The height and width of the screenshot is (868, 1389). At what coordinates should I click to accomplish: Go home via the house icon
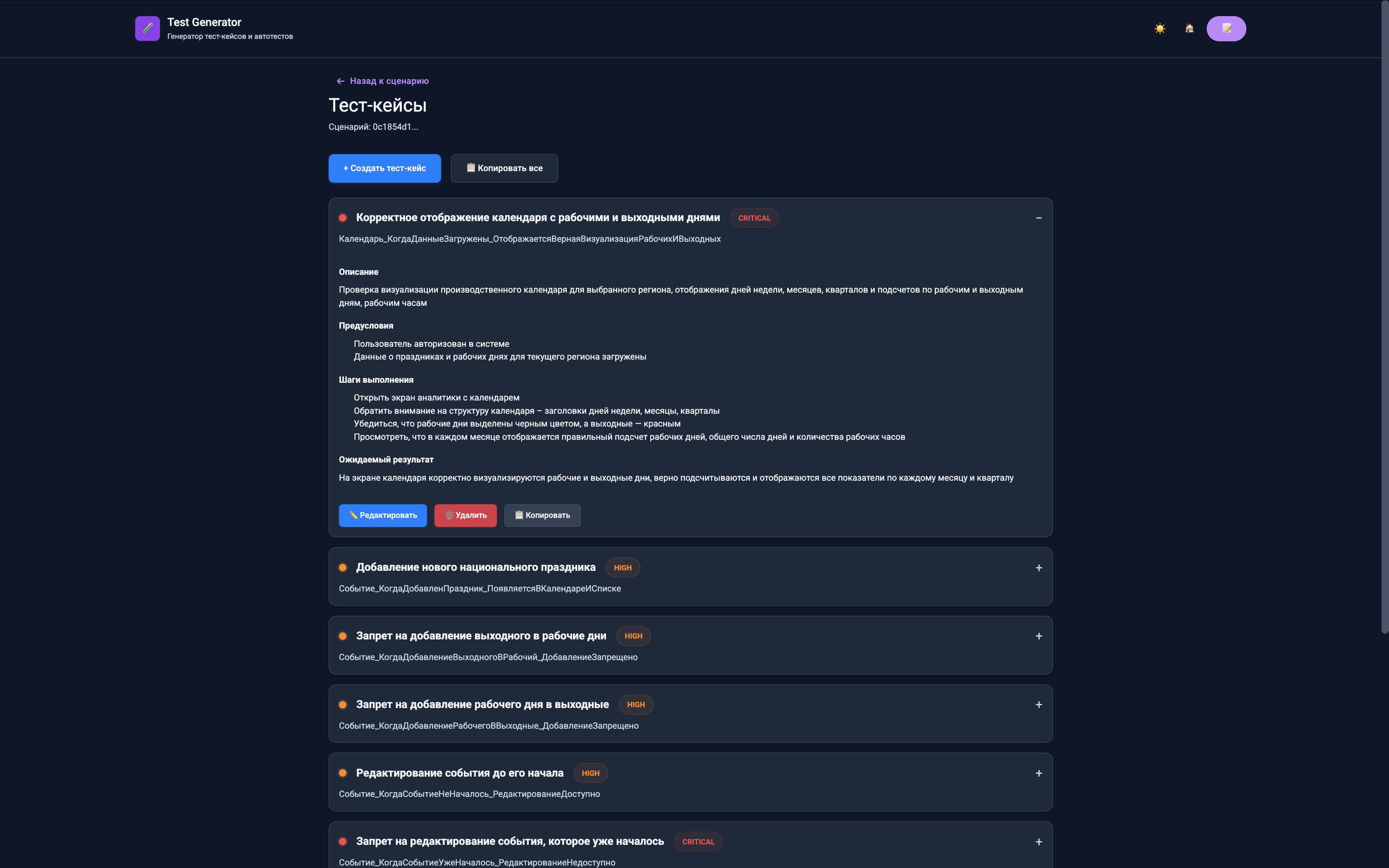(1189, 29)
